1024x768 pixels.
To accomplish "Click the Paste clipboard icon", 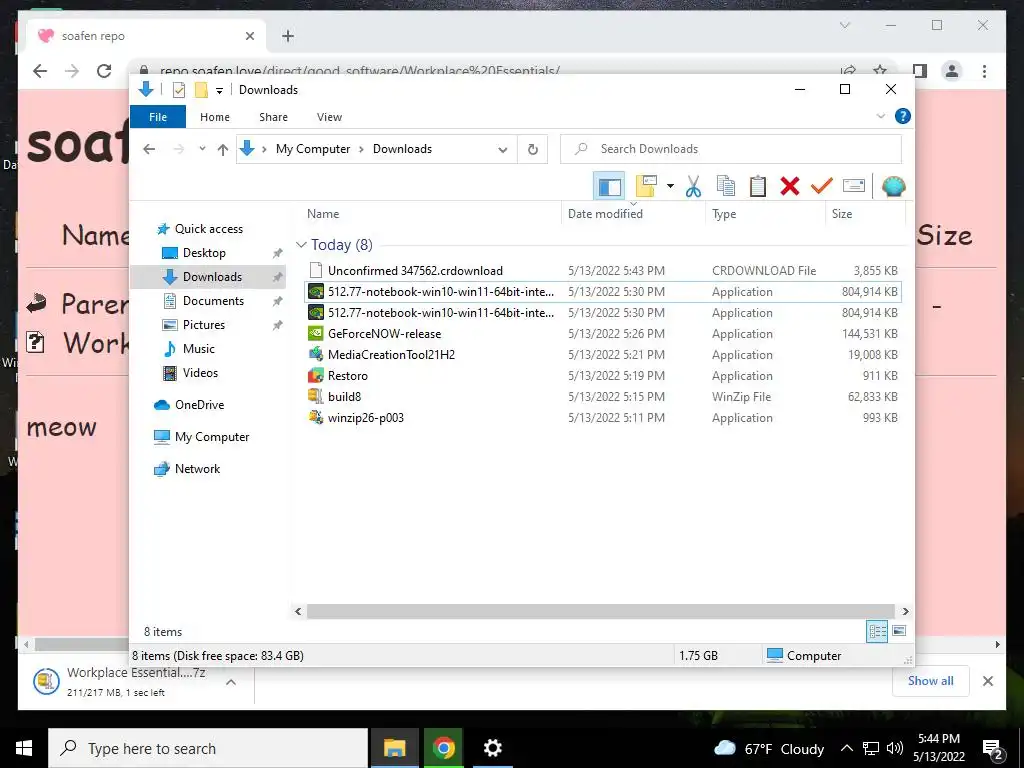I will (758, 186).
